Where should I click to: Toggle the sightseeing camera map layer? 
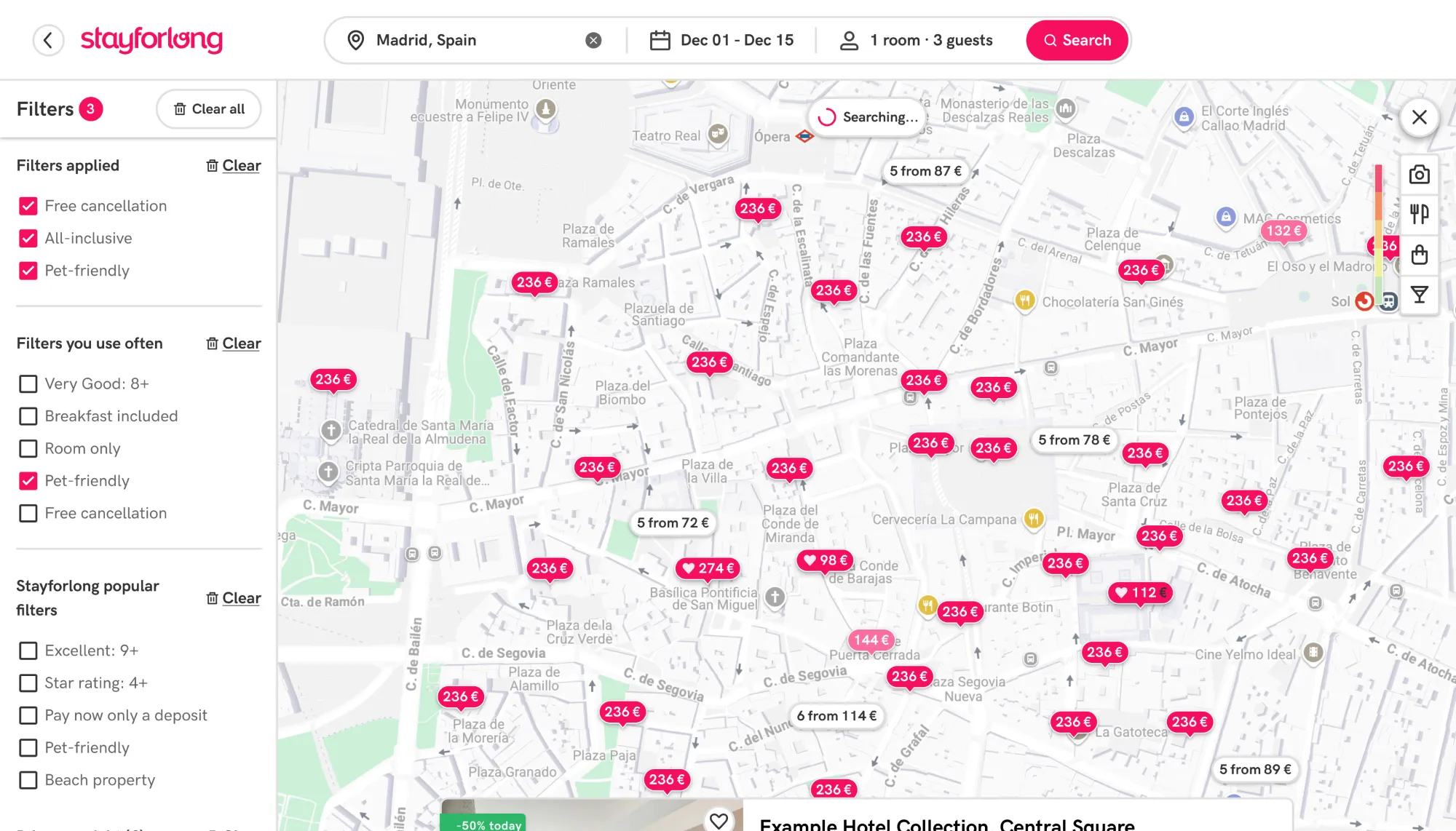coord(1419,175)
